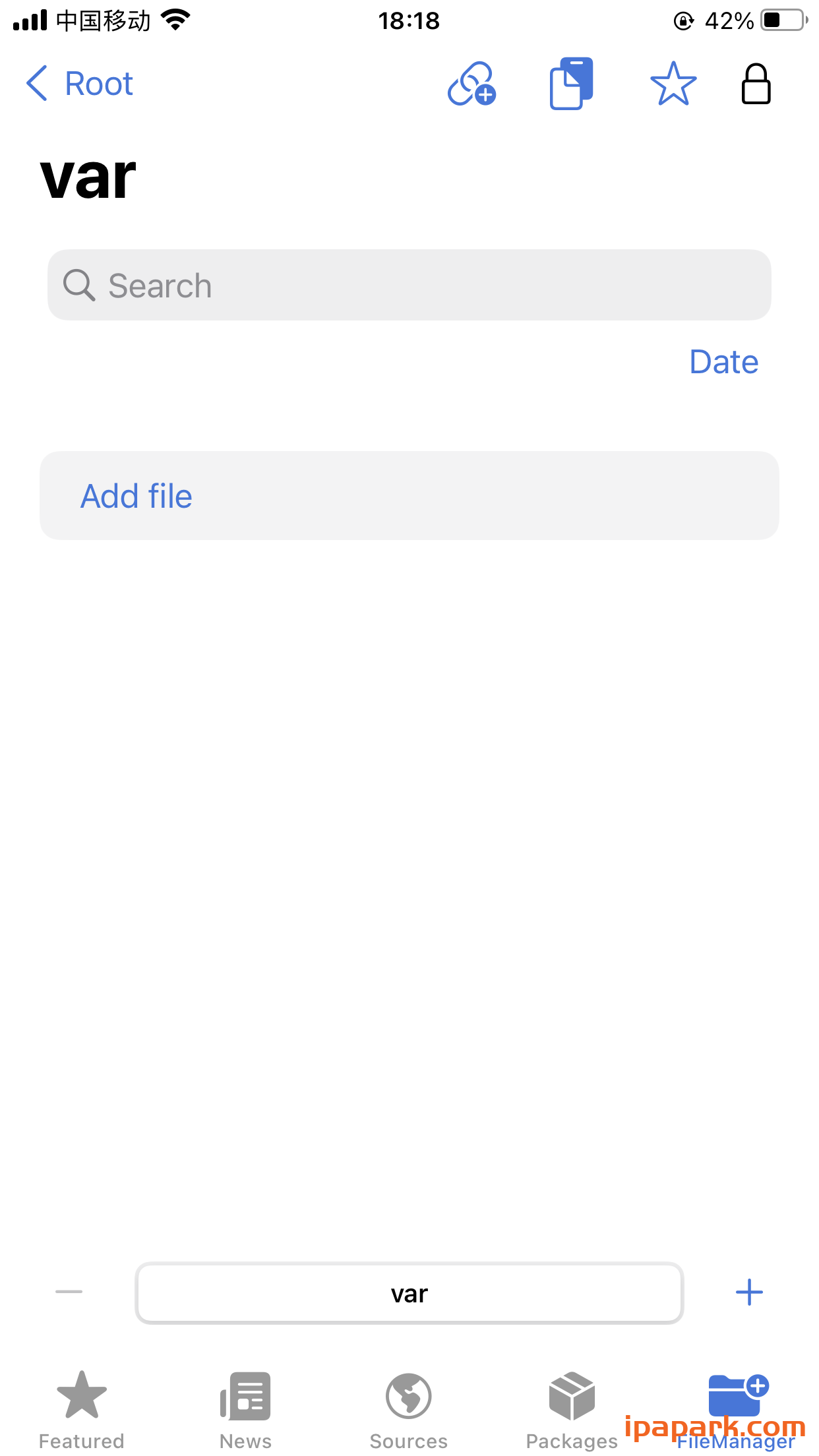Click the var path field
This screenshot has width=819, height=1456.
tap(409, 1293)
